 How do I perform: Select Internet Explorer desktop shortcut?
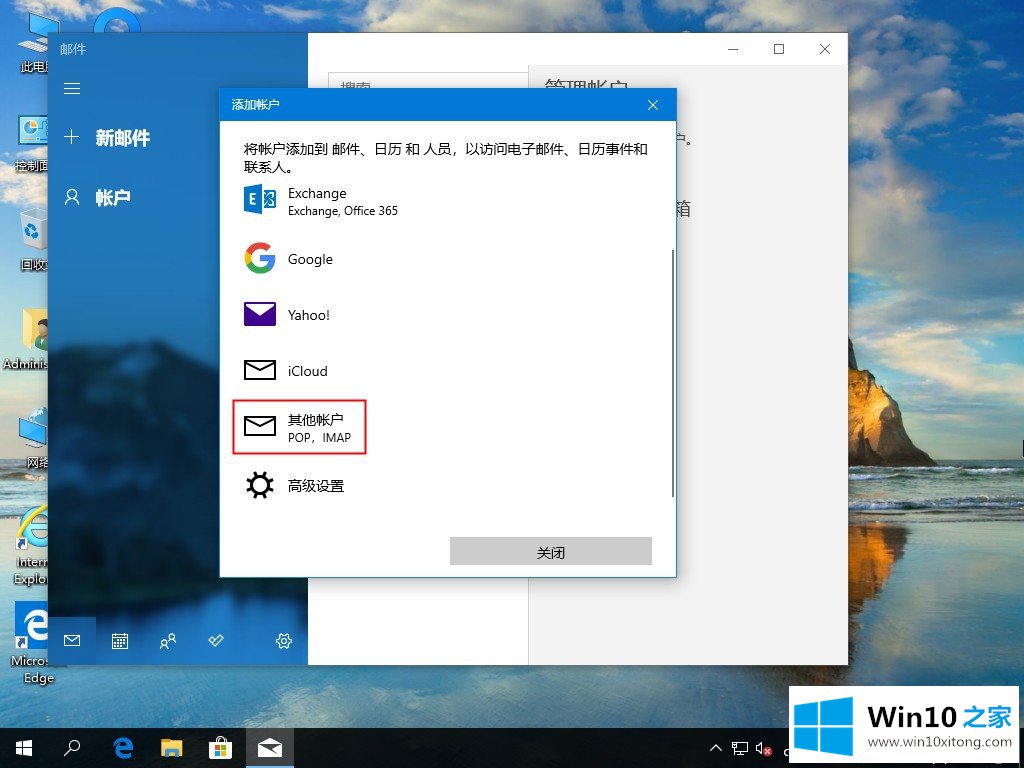31,546
